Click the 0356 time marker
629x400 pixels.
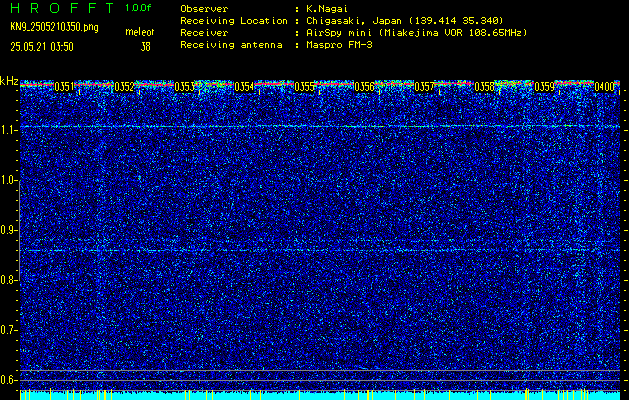click(x=364, y=87)
